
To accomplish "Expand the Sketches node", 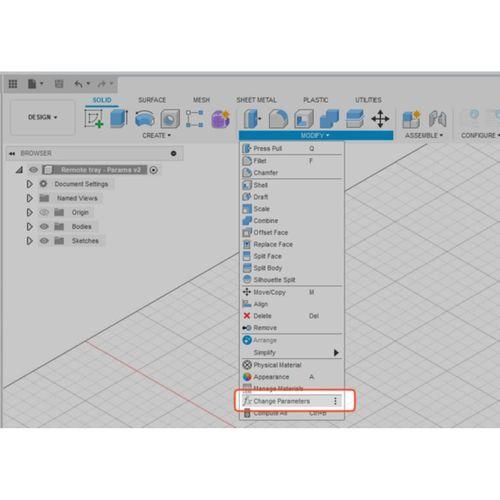I will [x=29, y=240].
